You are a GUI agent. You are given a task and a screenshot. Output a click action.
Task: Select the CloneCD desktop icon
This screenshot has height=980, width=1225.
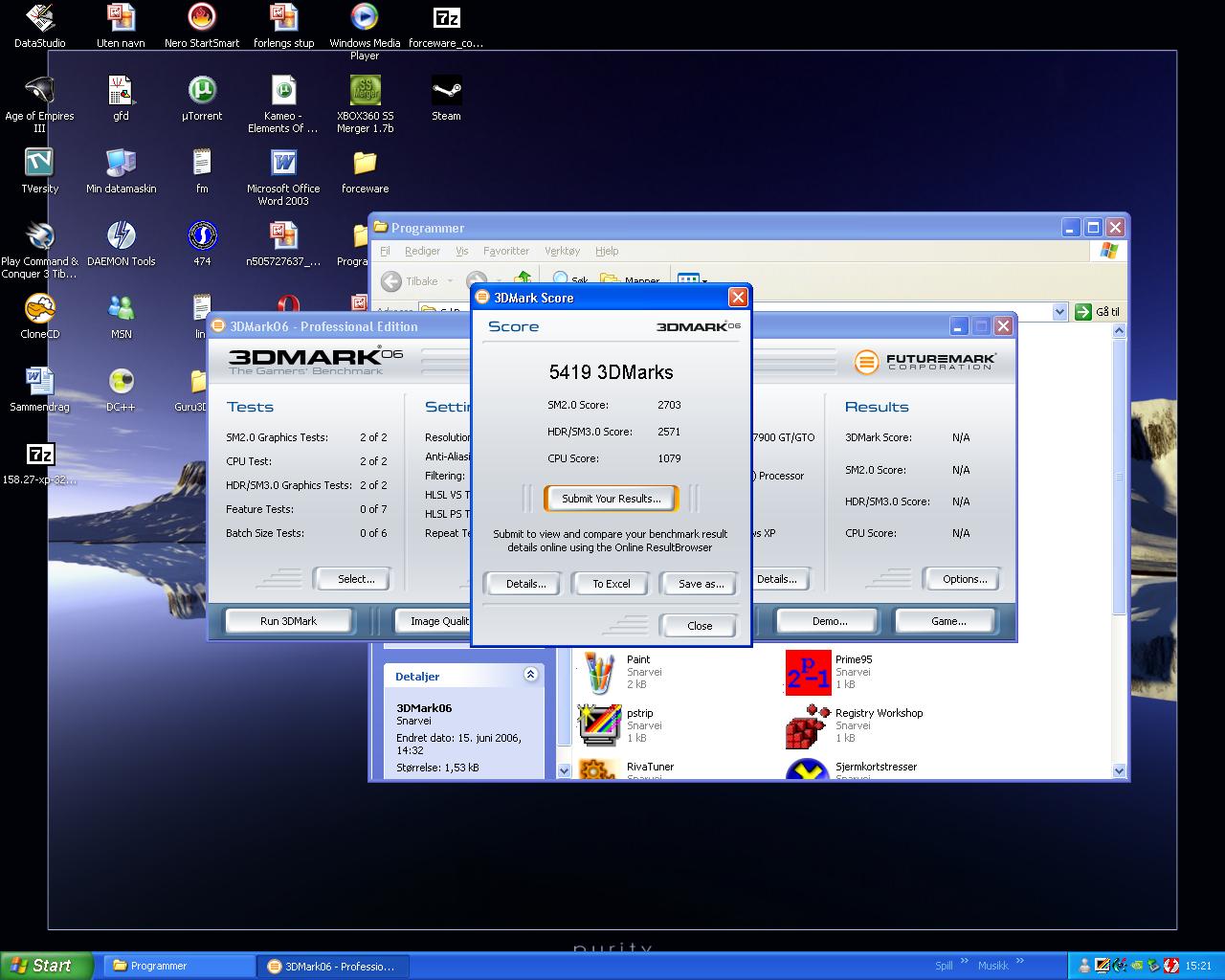point(39,317)
